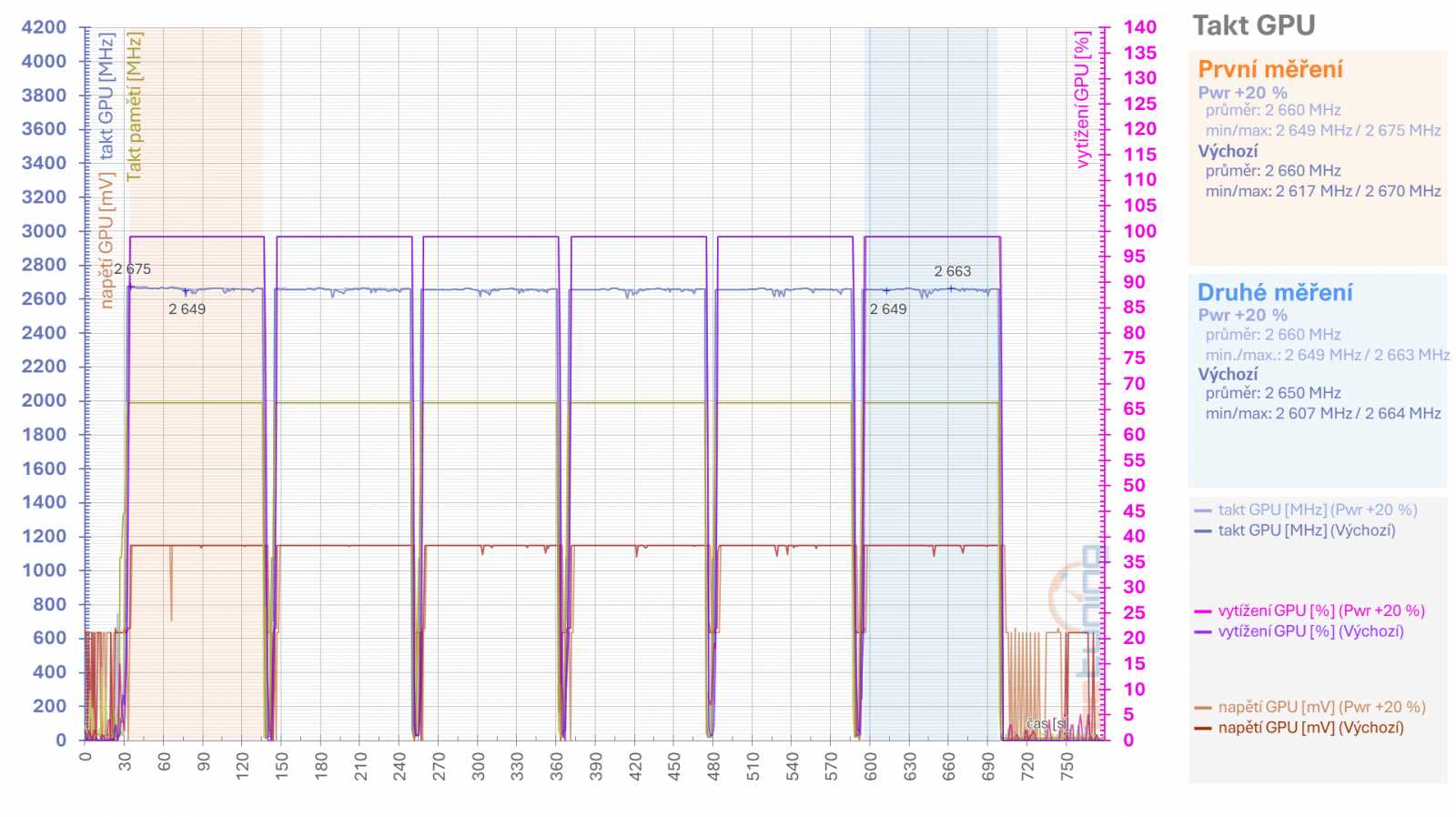The image size is (1456, 817).
Task: Click the "Takt GPU" chart title
Action: pos(1253,25)
